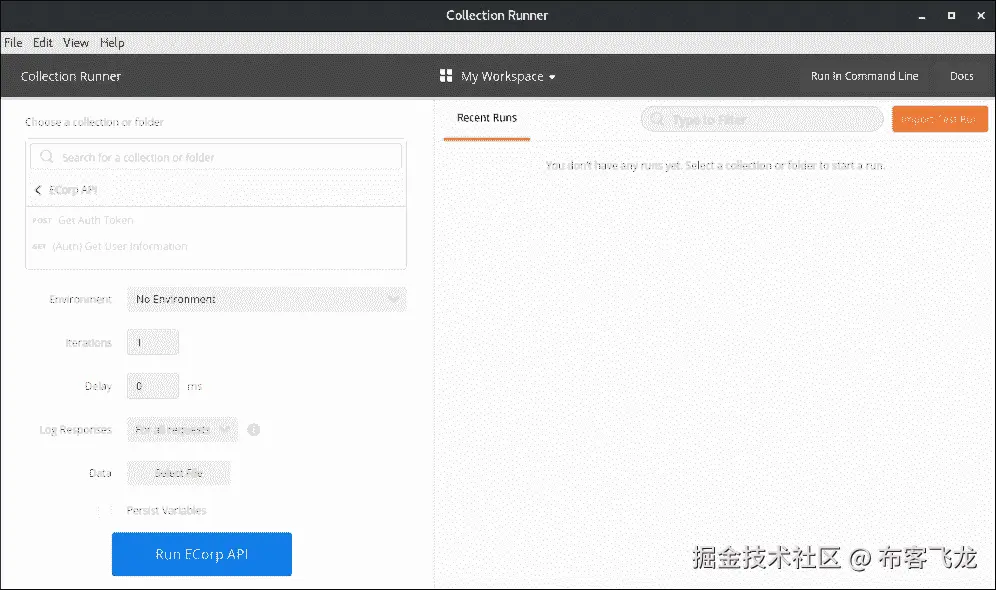Toggle the Persist Variables checkbox
The height and width of the screenshot is (590, 996).
click(x=105, y=510)
